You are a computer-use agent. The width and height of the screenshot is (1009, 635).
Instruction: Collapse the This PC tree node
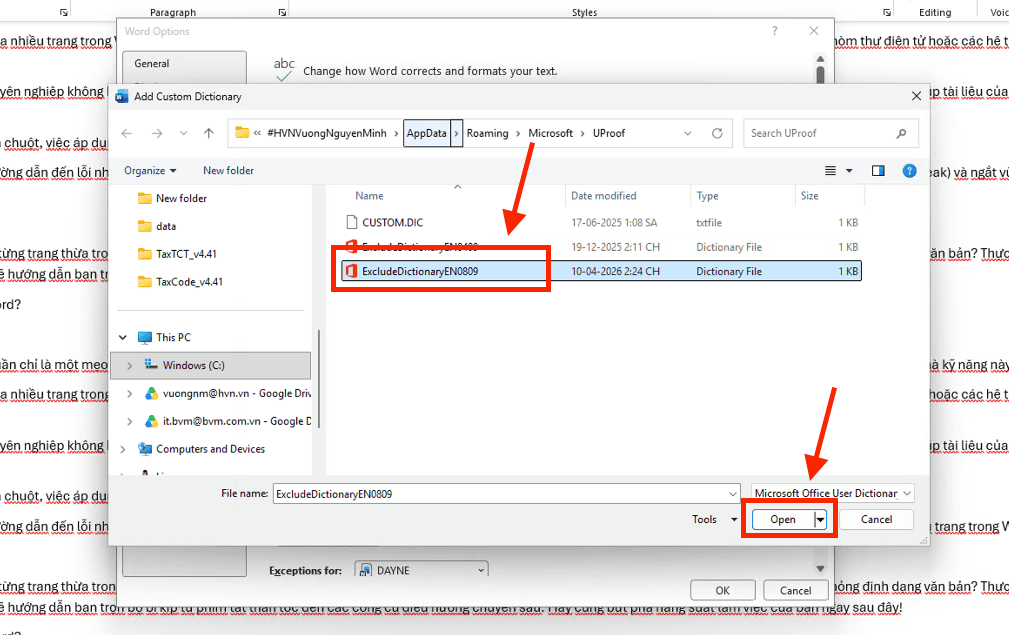pos(123,337)
